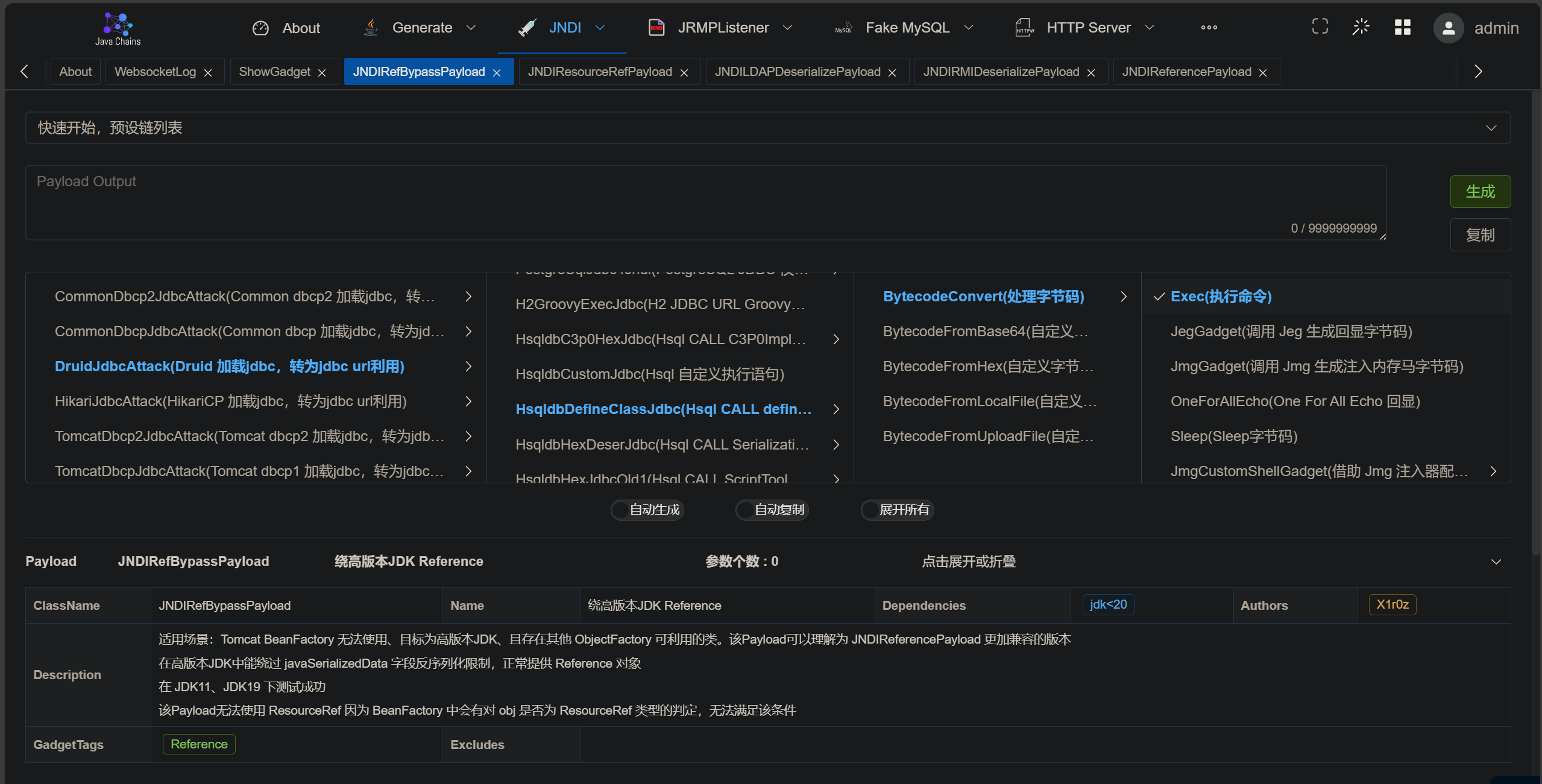1542x784 pixels.
Task: Collapse the Payload details panel chevron
Action: click(1496, 562)
